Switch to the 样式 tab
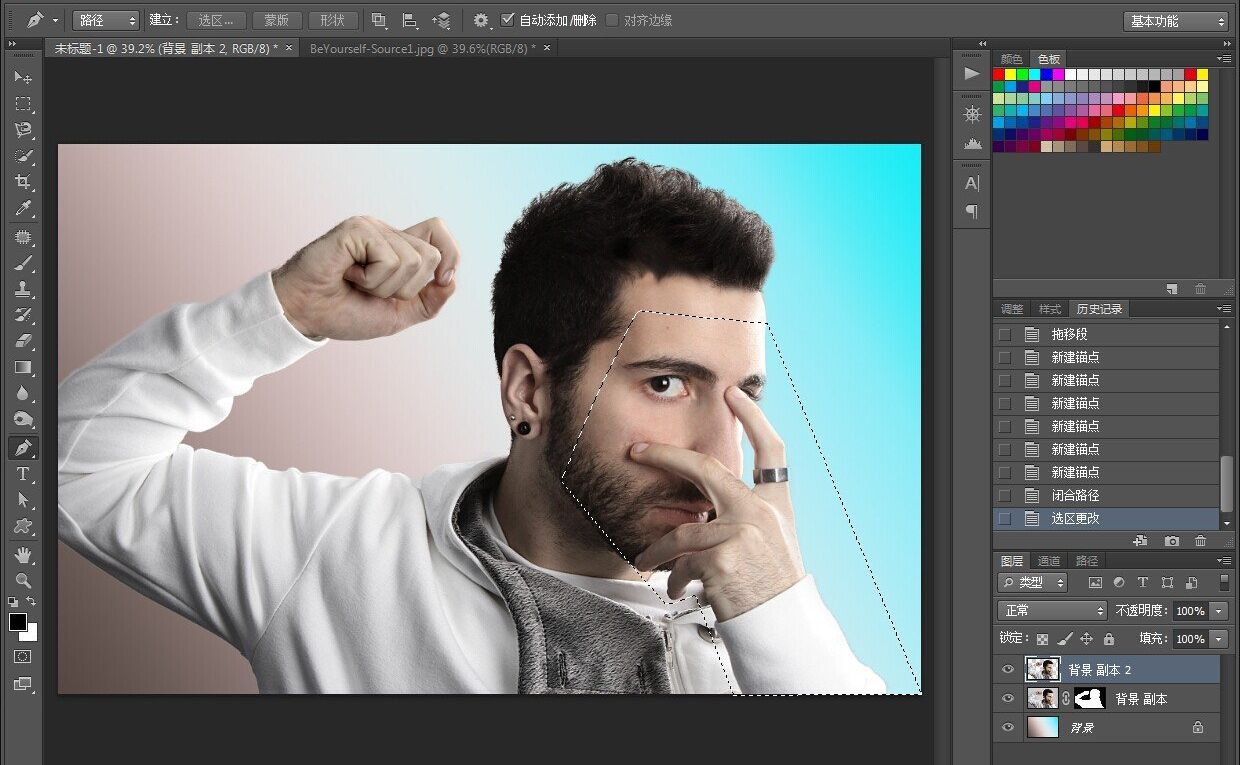 [x=1049, y=309]
